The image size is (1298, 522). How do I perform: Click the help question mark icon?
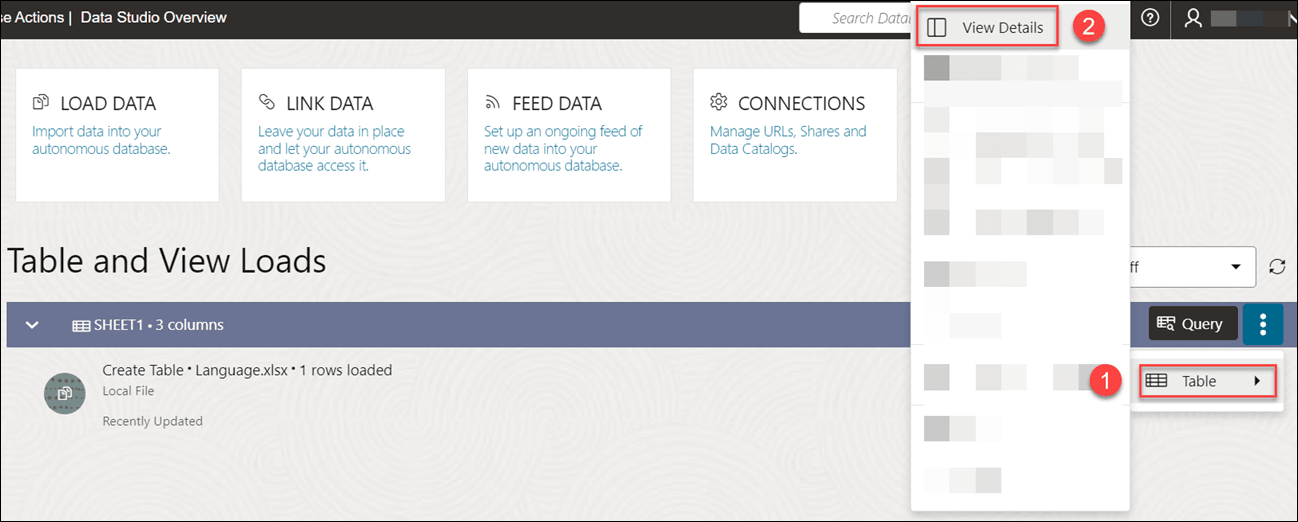tap(1150, 18)
